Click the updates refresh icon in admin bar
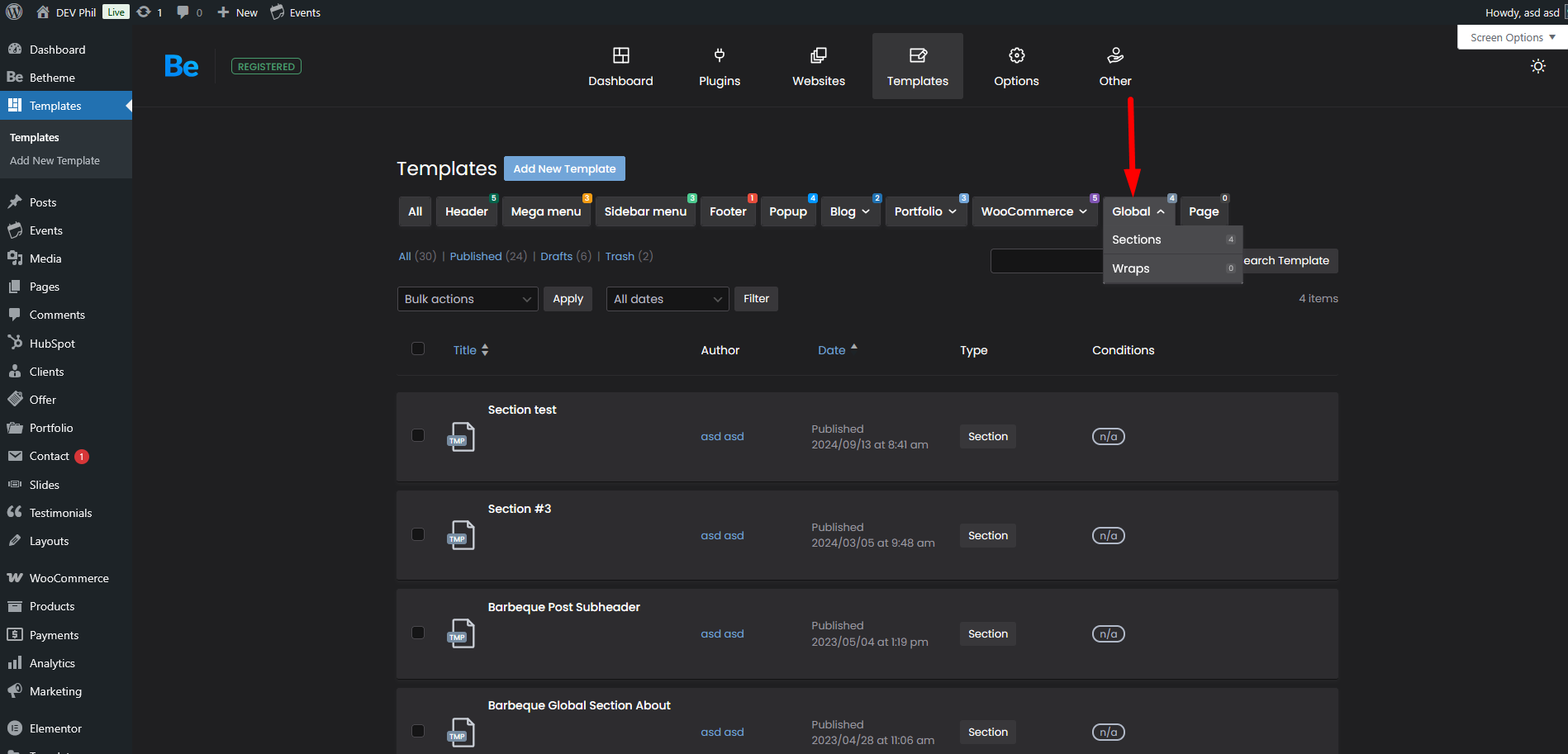The image size is (1568, 754). pos(144,12)
